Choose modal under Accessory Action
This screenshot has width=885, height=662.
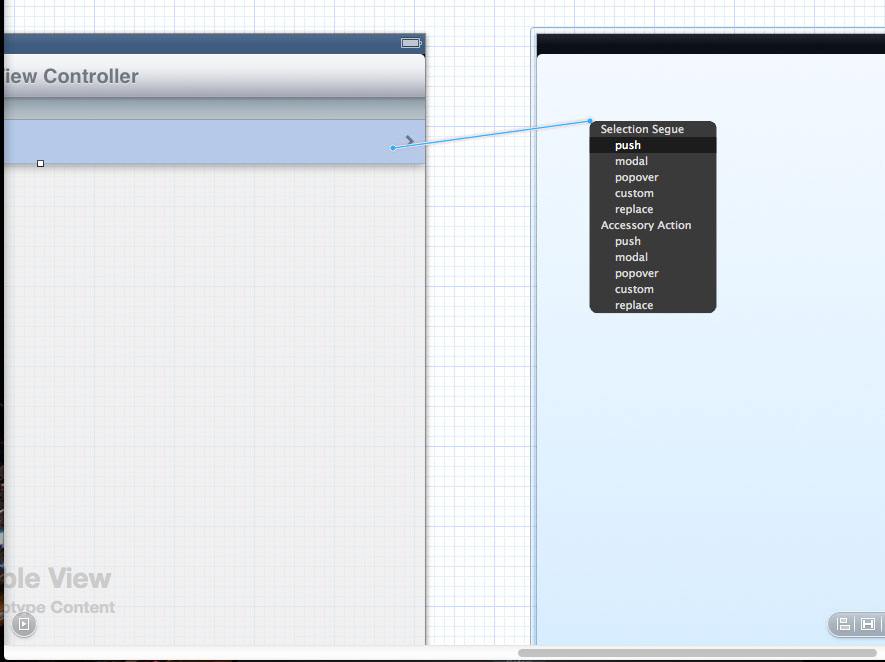click(x=631, y=257)
